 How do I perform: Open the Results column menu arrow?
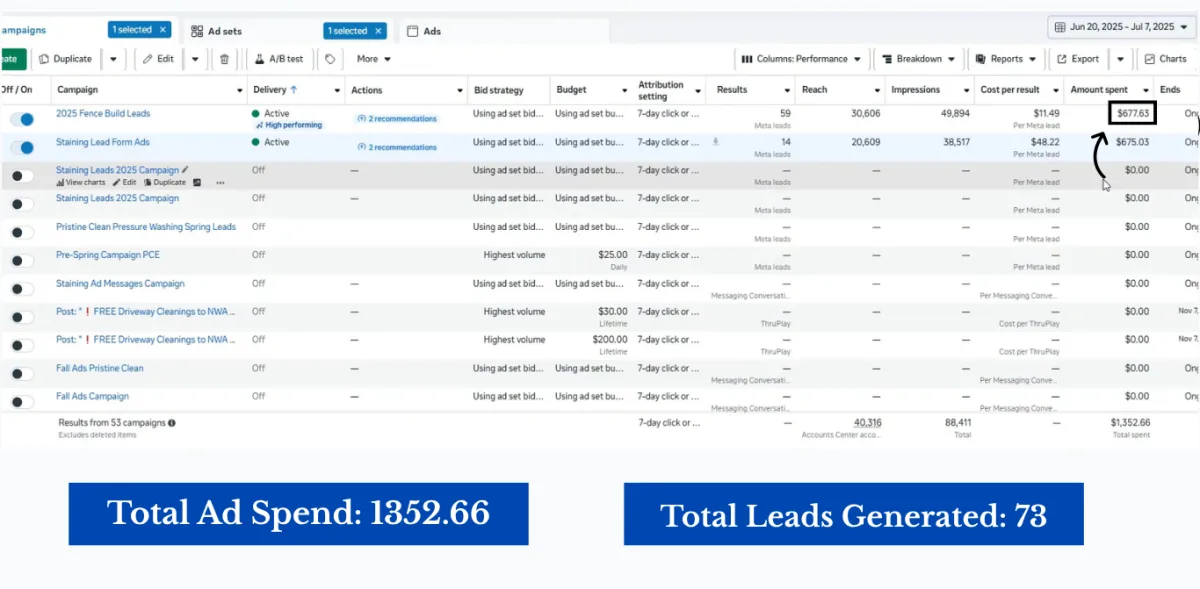(x=786, y=90)
